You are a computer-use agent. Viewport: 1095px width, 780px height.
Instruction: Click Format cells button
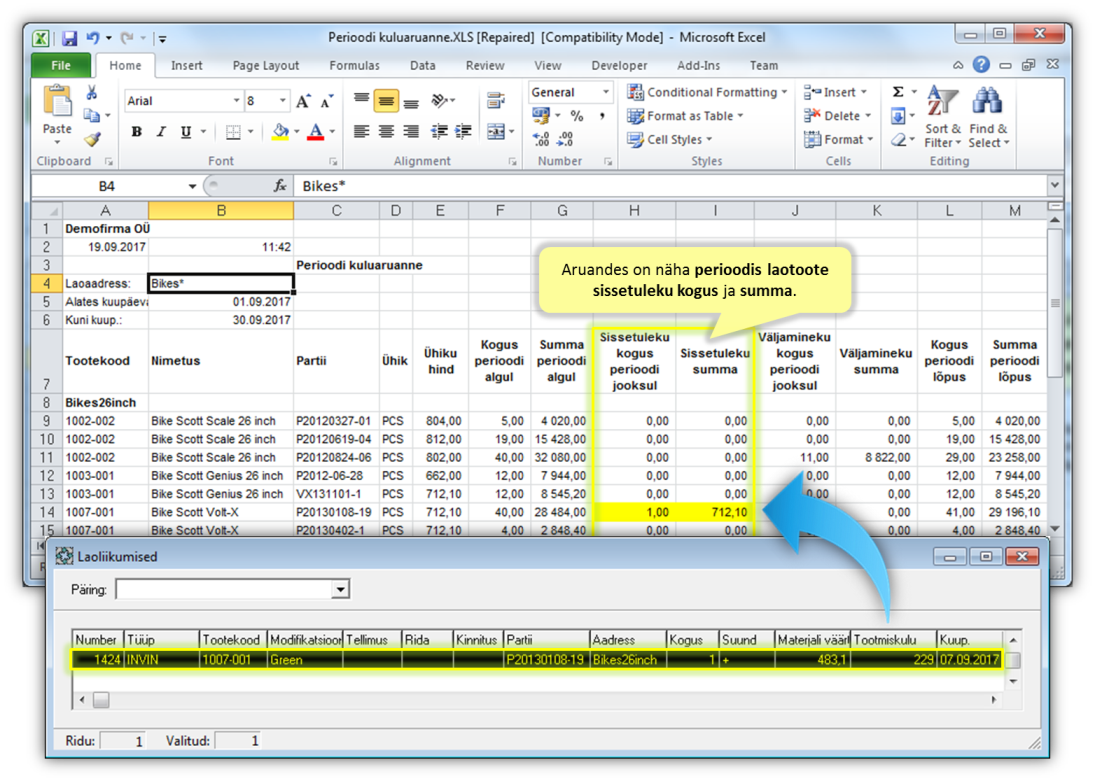(x=839, y=140)
